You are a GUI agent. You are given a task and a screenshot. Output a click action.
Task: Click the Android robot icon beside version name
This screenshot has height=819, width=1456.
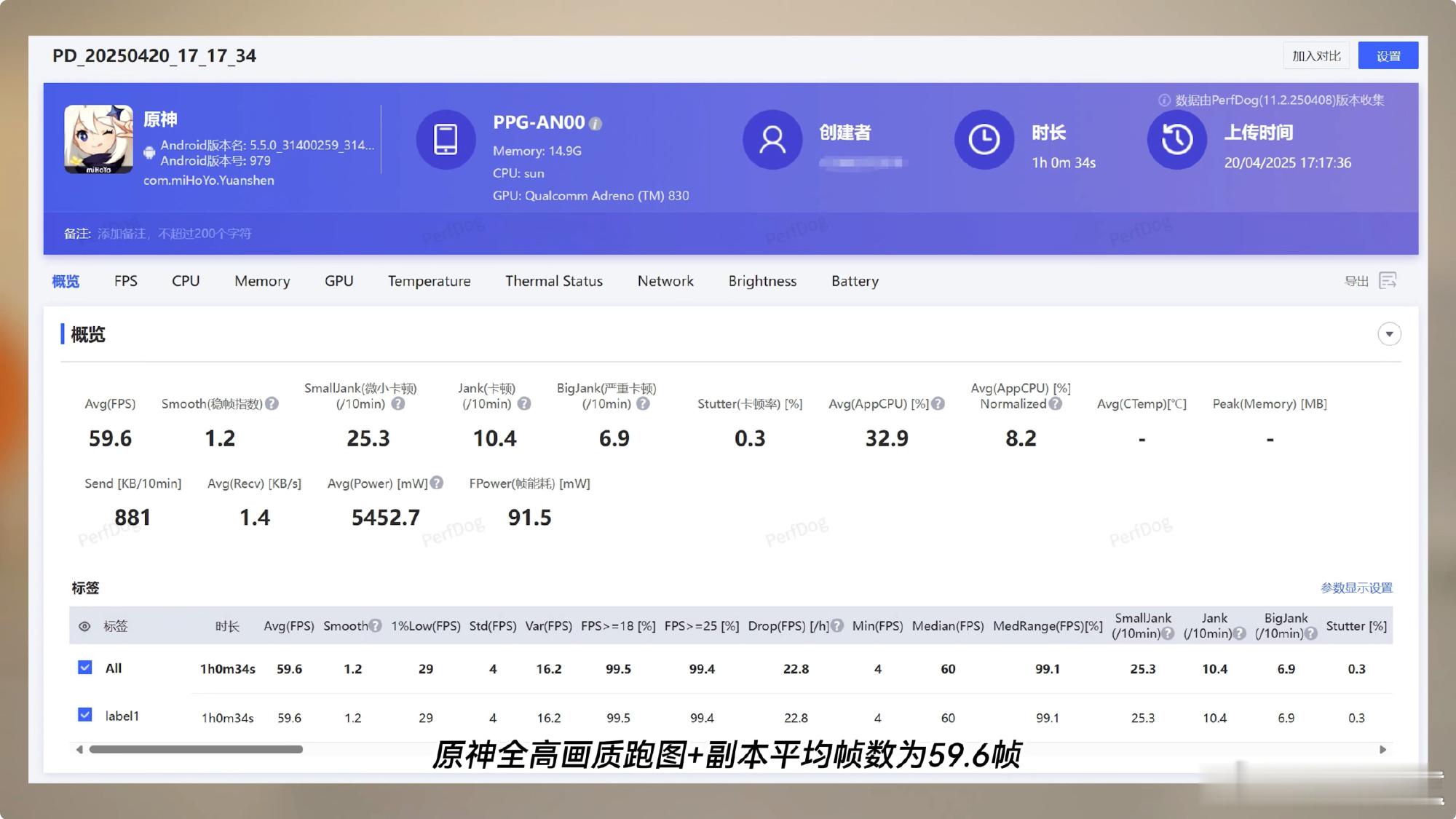(x=149, y=153)
